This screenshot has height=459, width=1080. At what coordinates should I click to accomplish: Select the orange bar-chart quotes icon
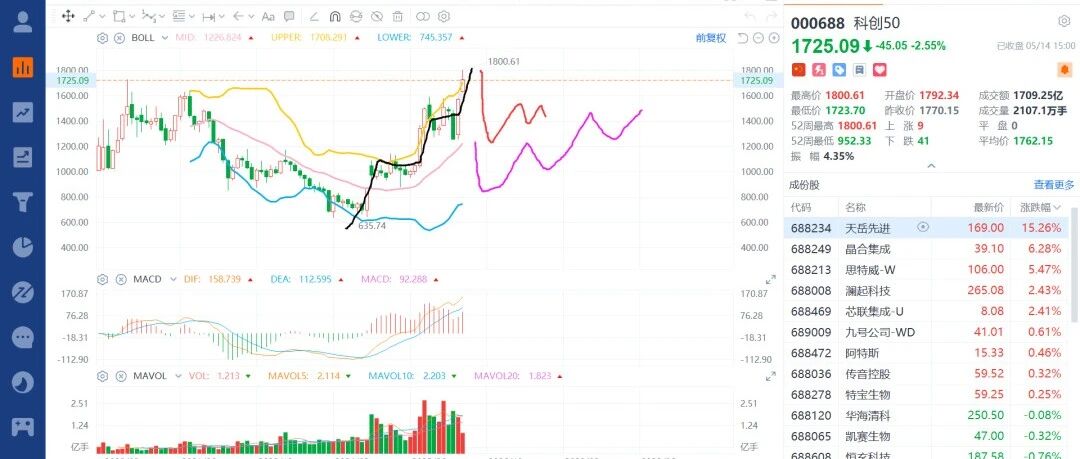pos(23,67)
